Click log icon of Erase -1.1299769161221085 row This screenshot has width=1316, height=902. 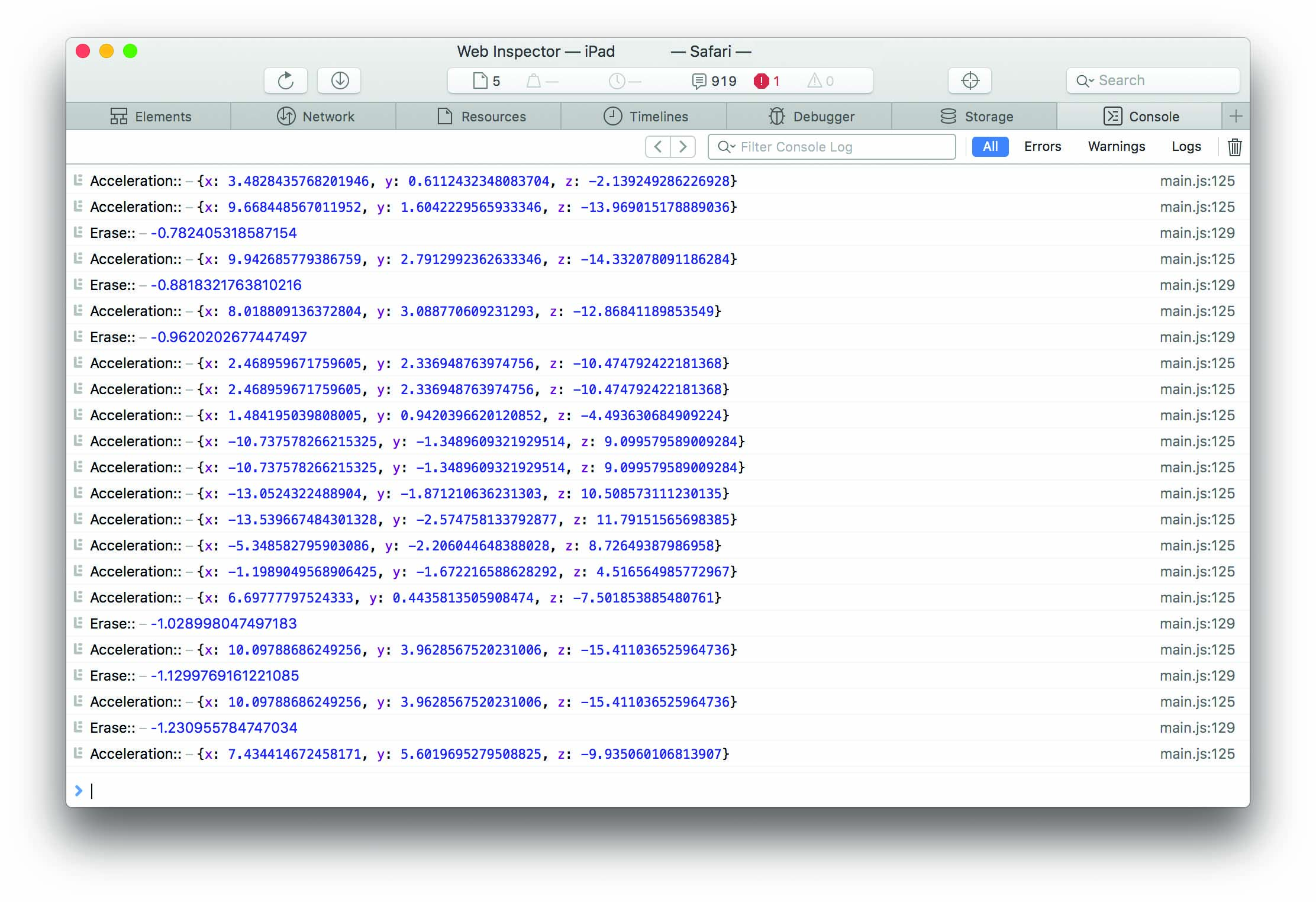pos(78,675)
